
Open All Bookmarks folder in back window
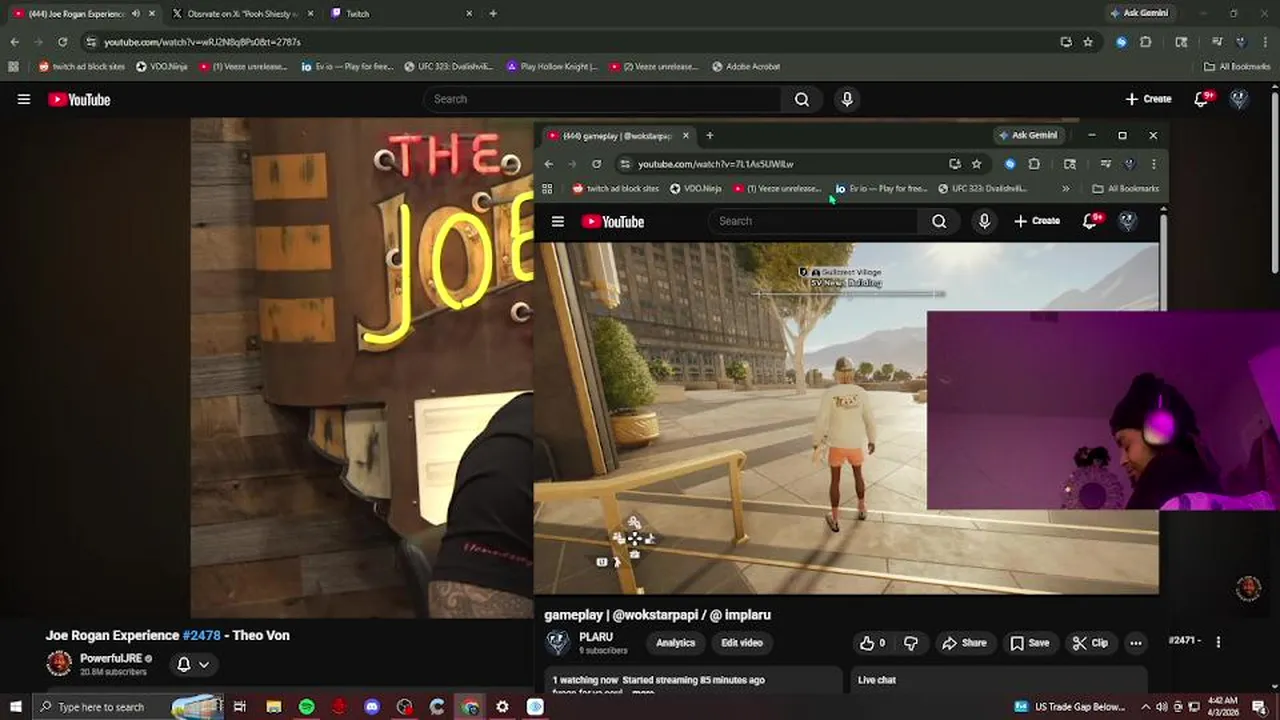click(1237, 66)
